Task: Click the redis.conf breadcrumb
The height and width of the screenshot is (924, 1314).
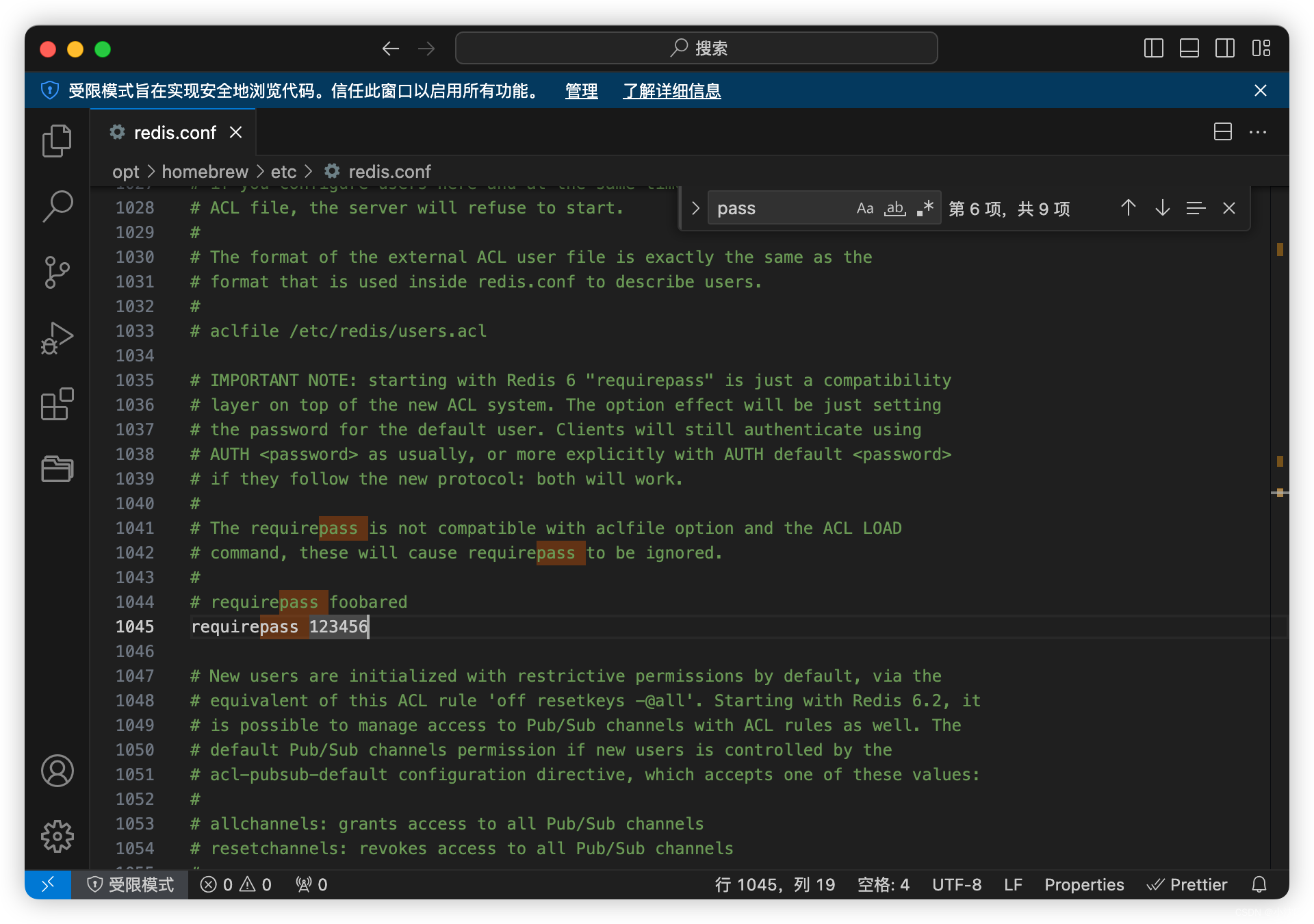Action: point(377,171)
